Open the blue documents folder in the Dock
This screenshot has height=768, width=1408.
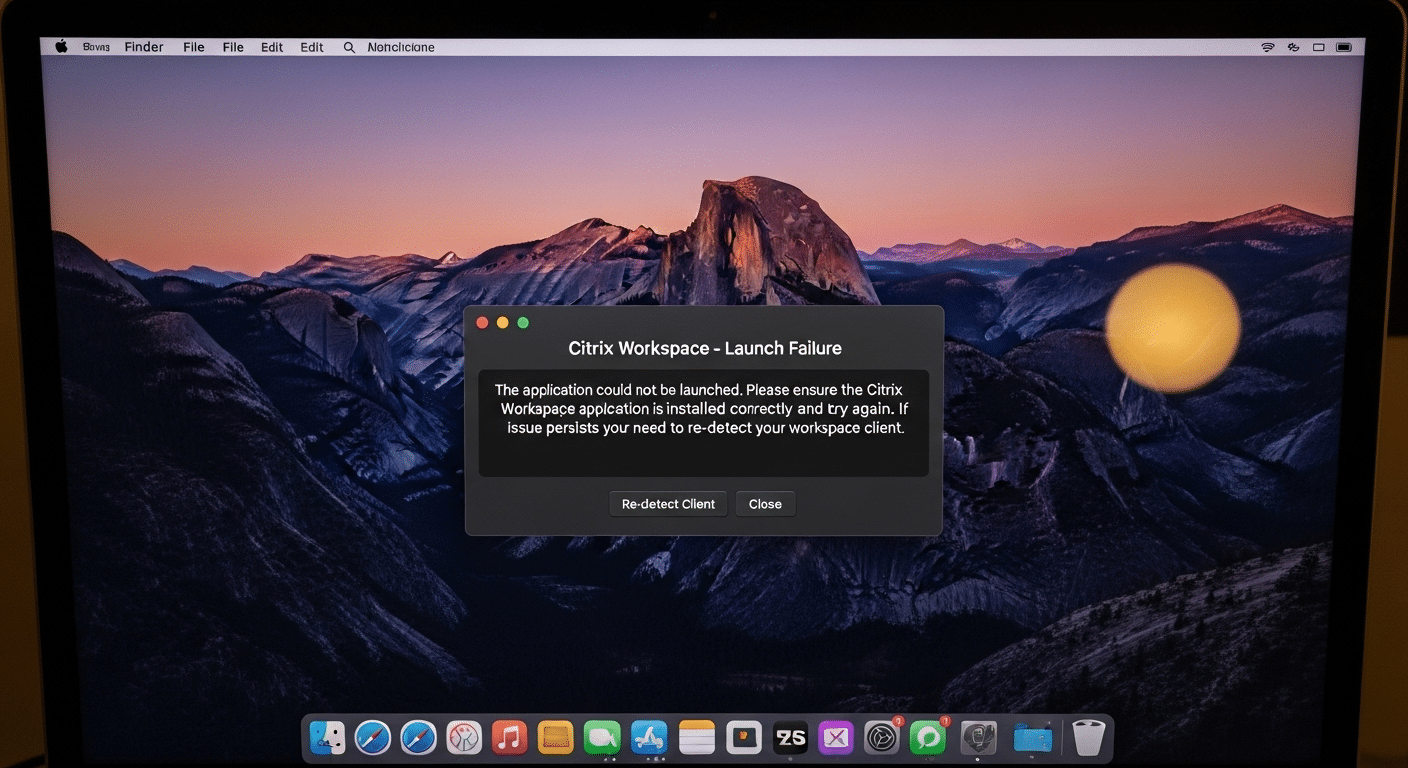coord(1031,738)
